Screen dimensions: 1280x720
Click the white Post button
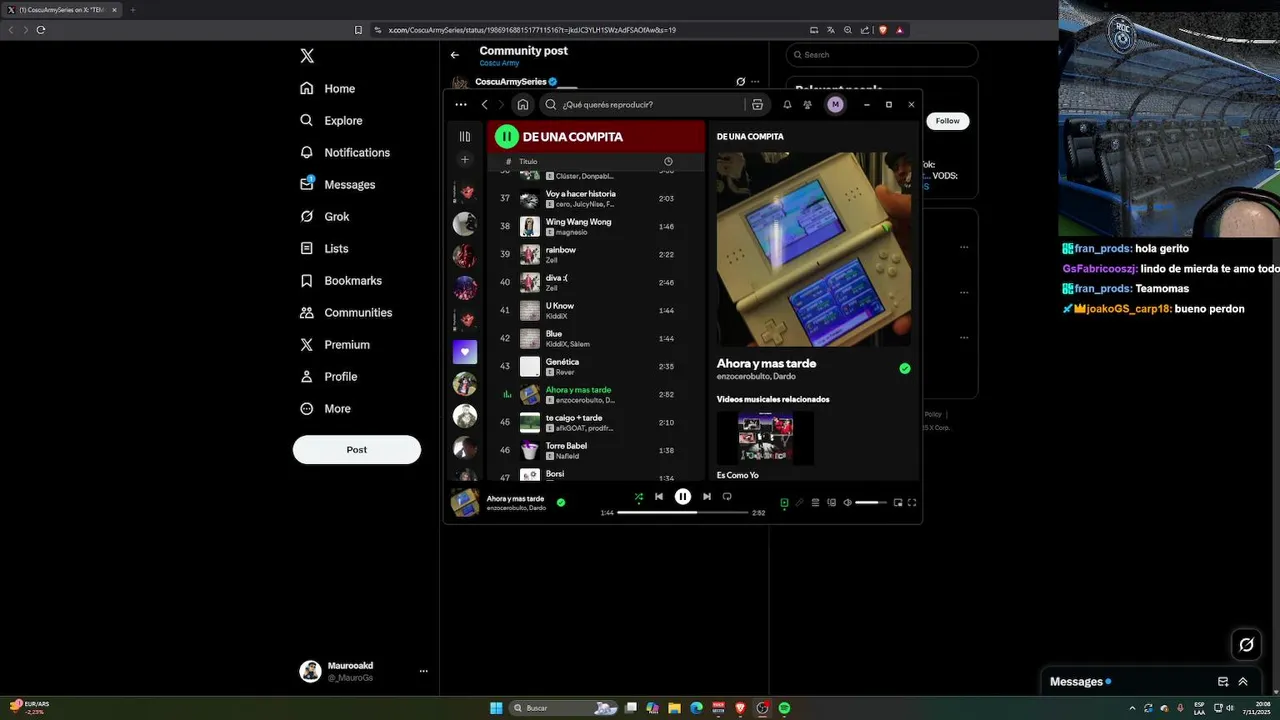tap(357, 449)
